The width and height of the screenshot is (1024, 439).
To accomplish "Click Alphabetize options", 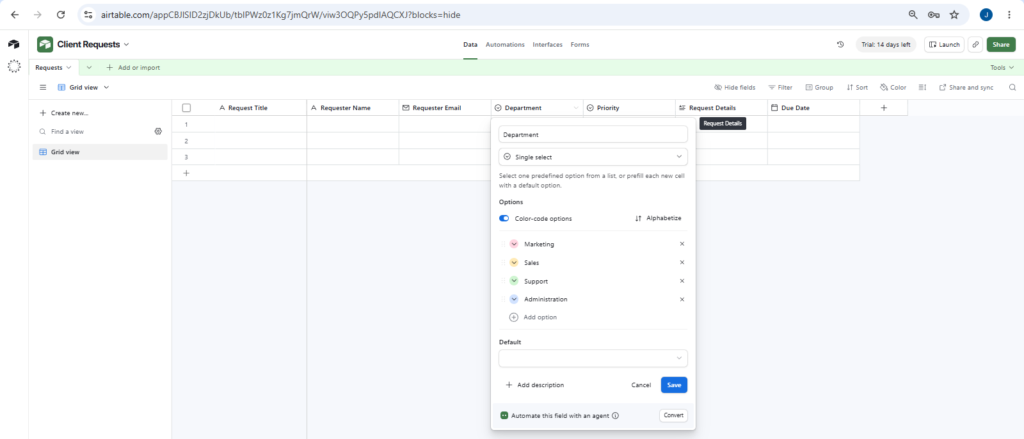I will pos(658,218).
